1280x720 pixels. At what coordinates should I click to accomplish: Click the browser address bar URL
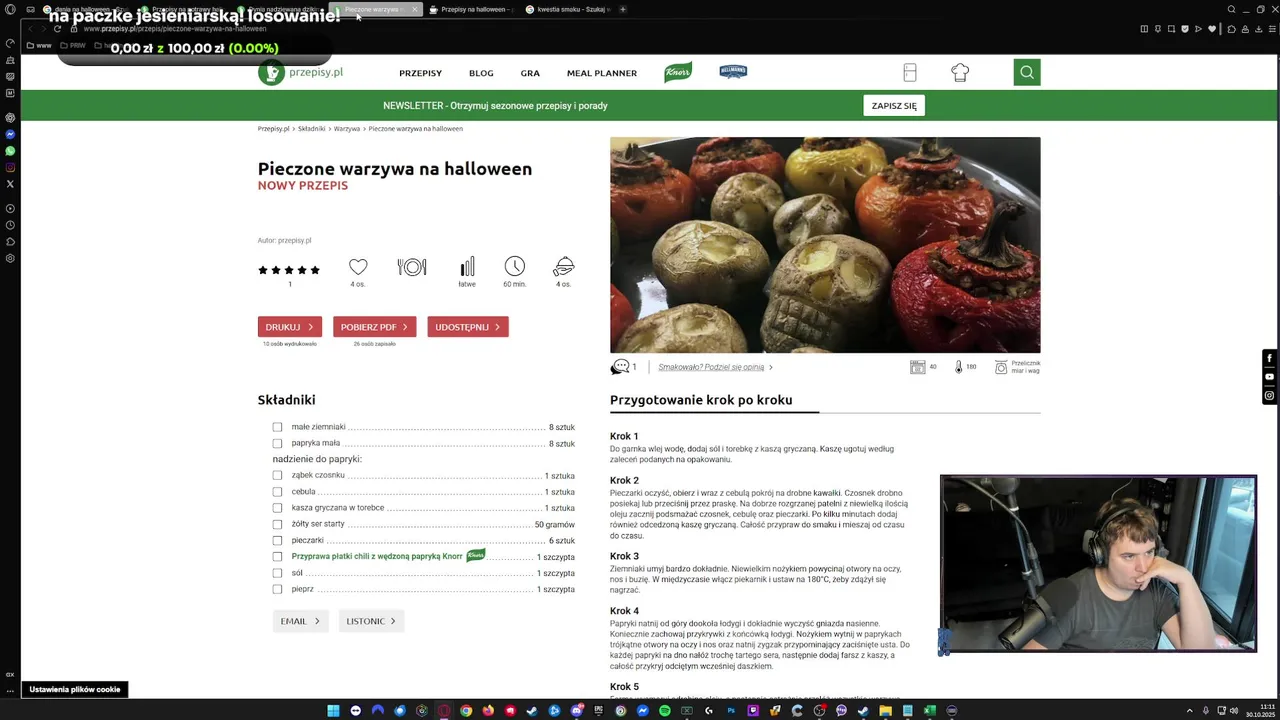[x=175, y=29]
